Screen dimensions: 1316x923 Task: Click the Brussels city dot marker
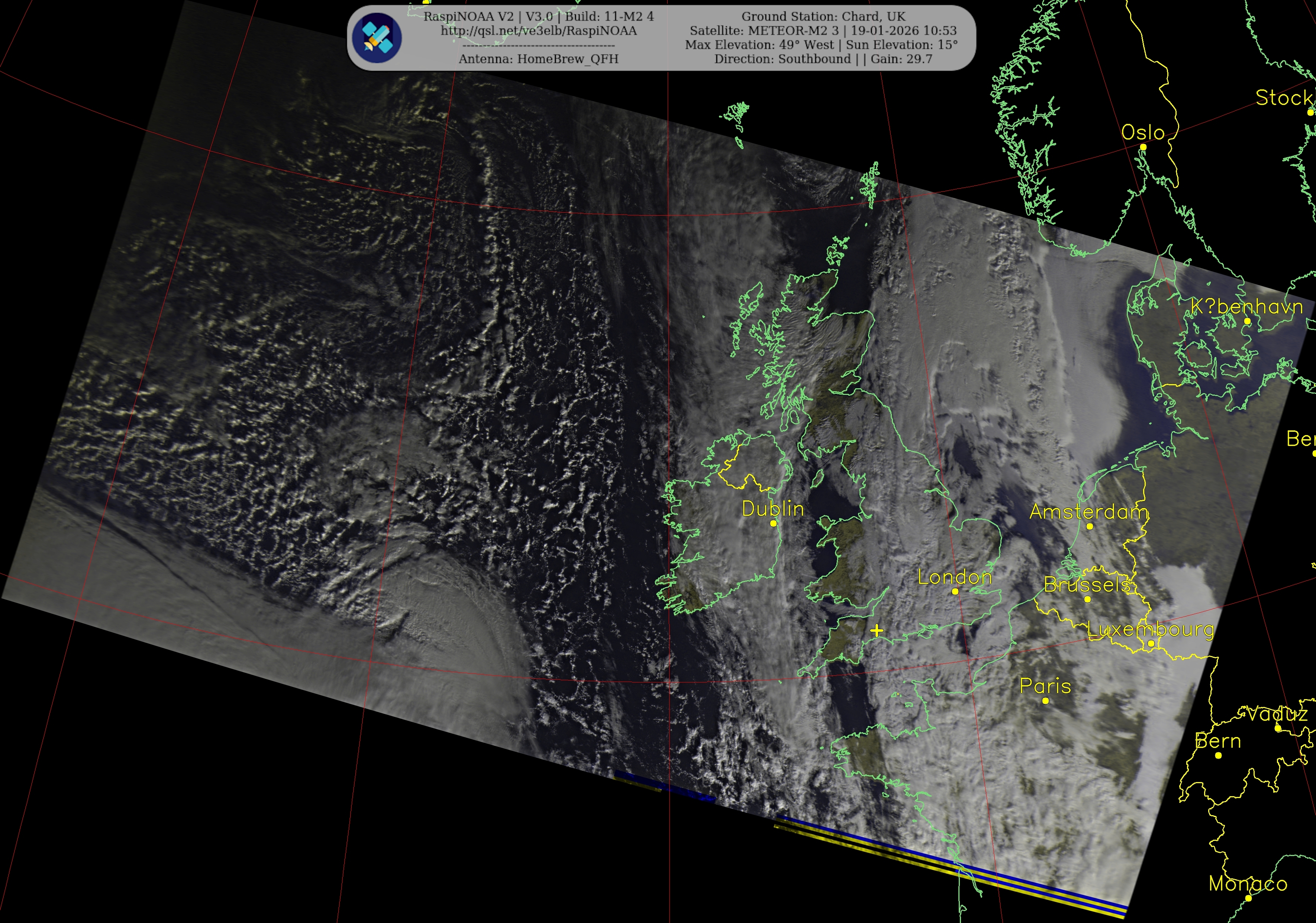coord(1087,600)
